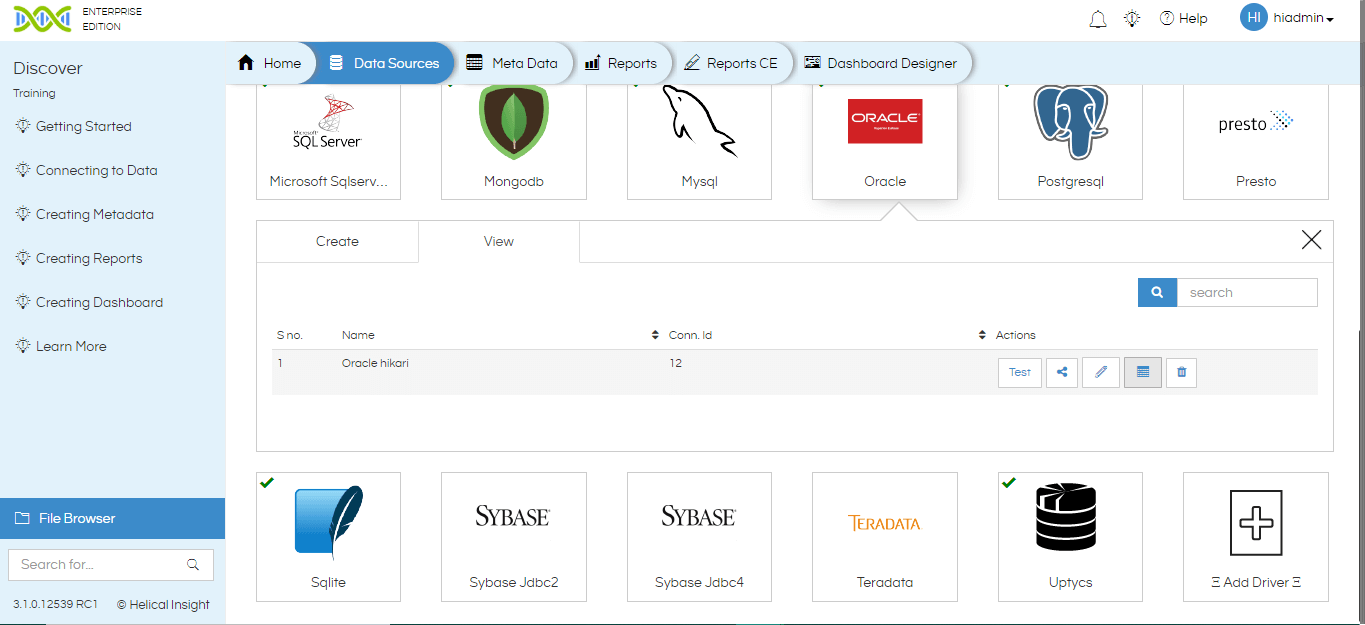Image resolution: width=1365 pixels, height=625 pixels.
Task: Open Getting Started training item
Action: [83, 126]
